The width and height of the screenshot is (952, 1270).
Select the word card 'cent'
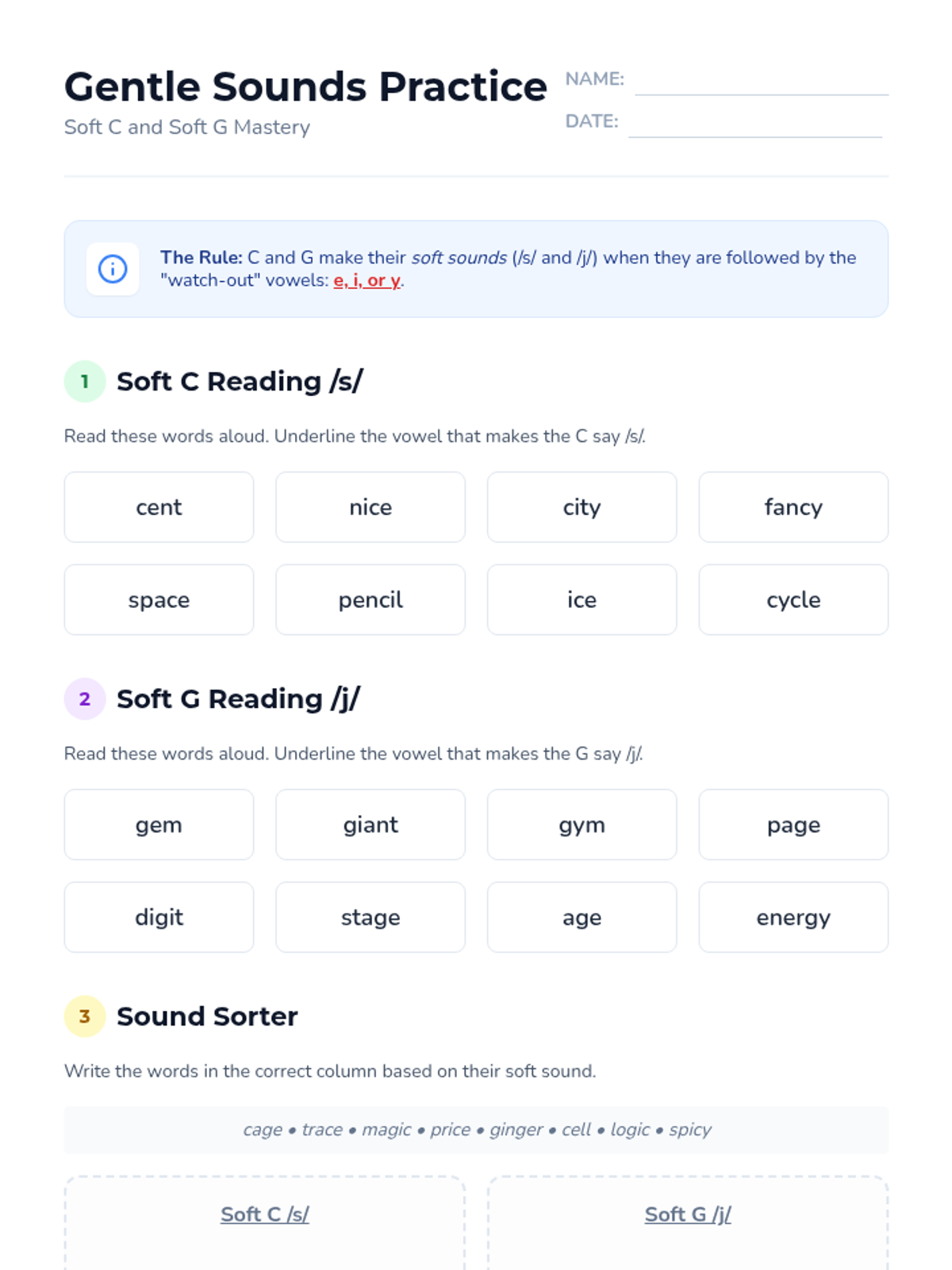click(x=159, y=507)
